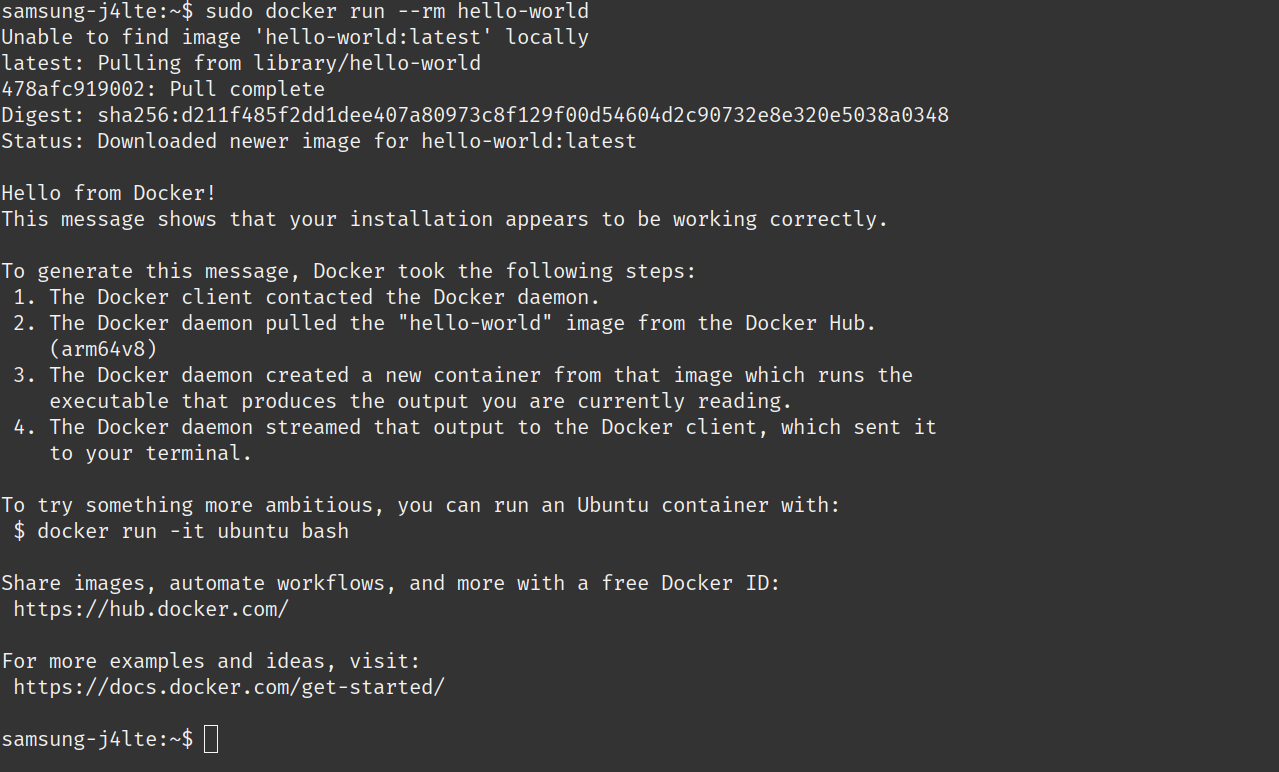Click the sha256 digest string
Image resolution: width=1279 pixels, height=772 pixels.
(x=522, y=115)
